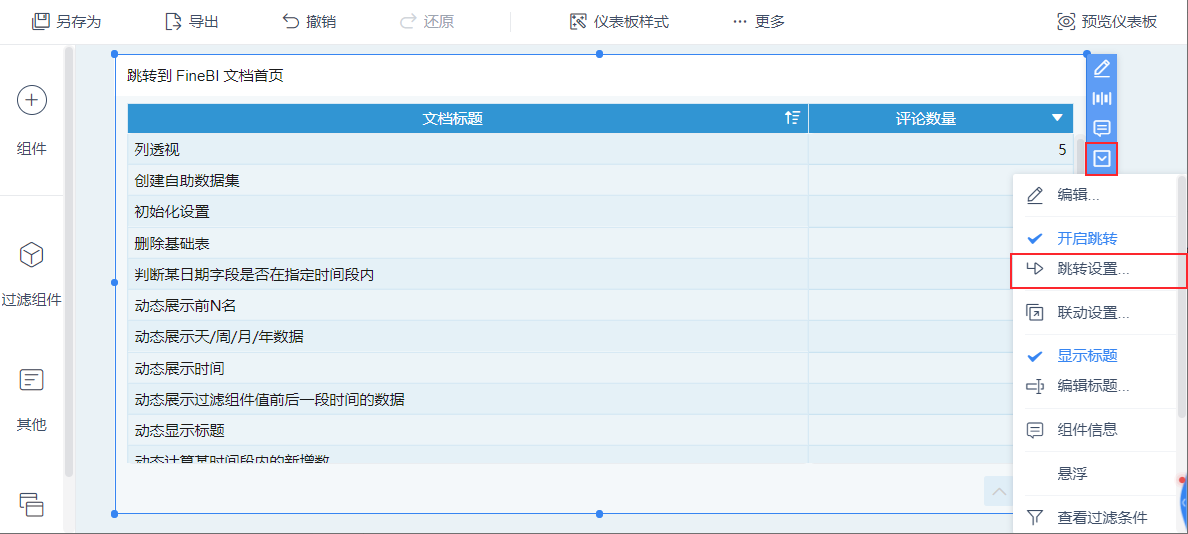
Task: Open the More (更多) menu
Action: click(x=758, y=21)
